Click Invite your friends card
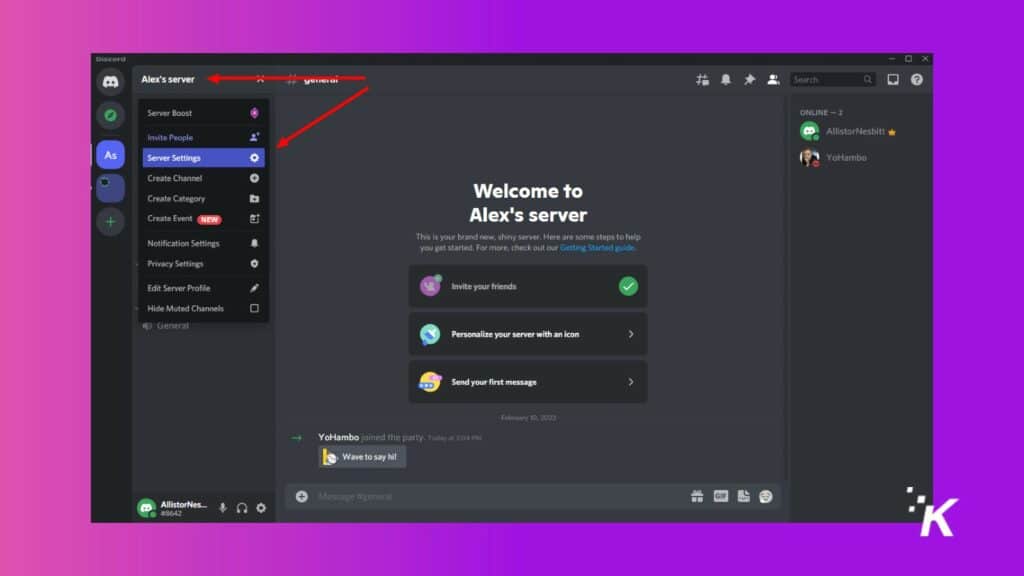 pos(528,286)
